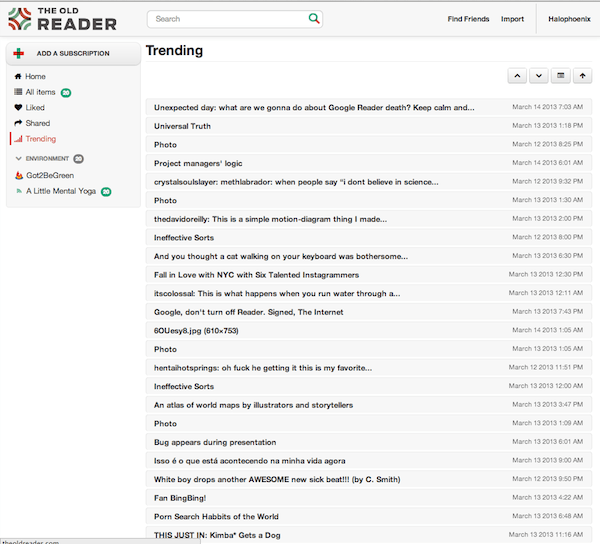Open Ineffective Sorts post dated March 13
Screen dimensions: 600x544
368,386
